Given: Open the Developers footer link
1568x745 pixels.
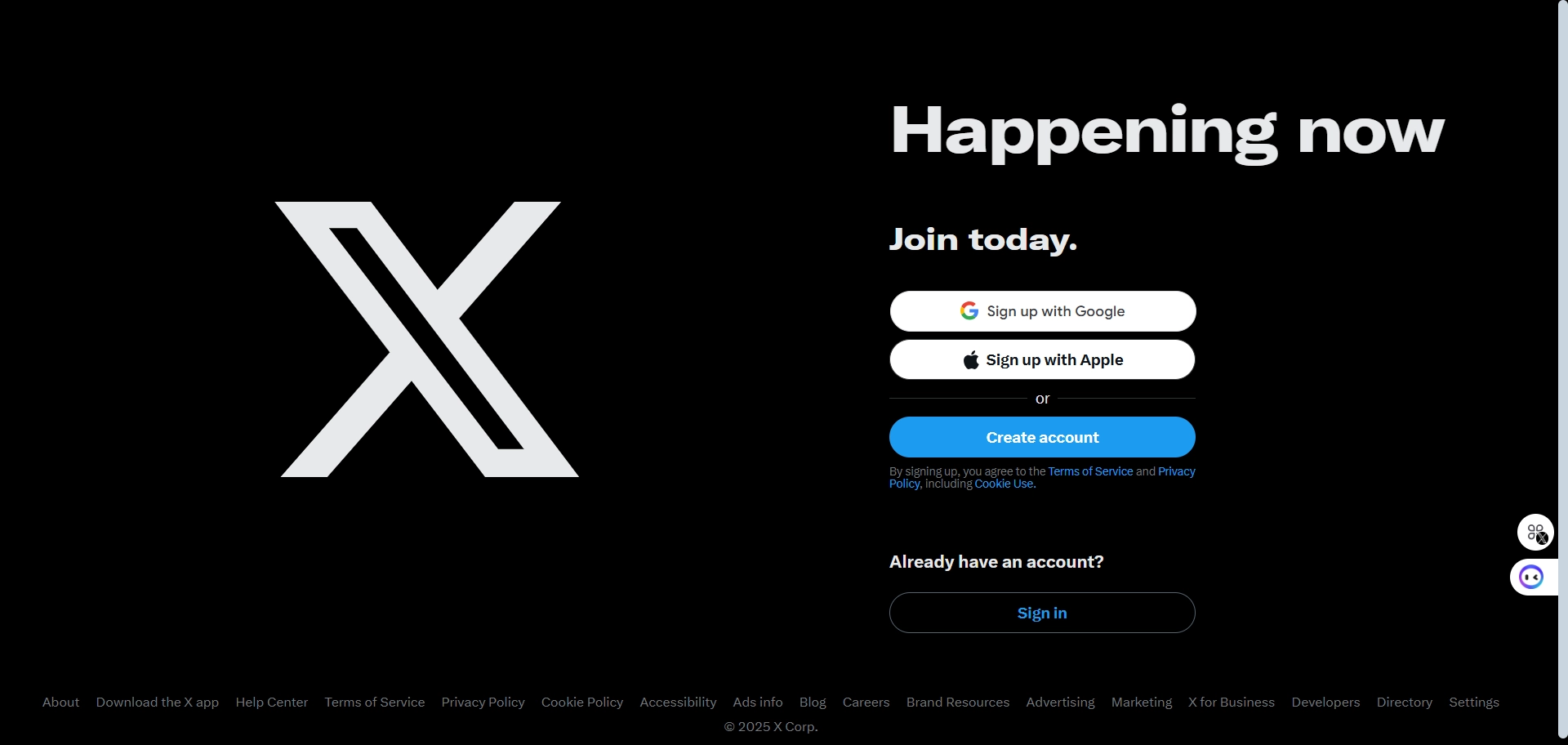Looking at the screenshot, I should coord(1325,702).
